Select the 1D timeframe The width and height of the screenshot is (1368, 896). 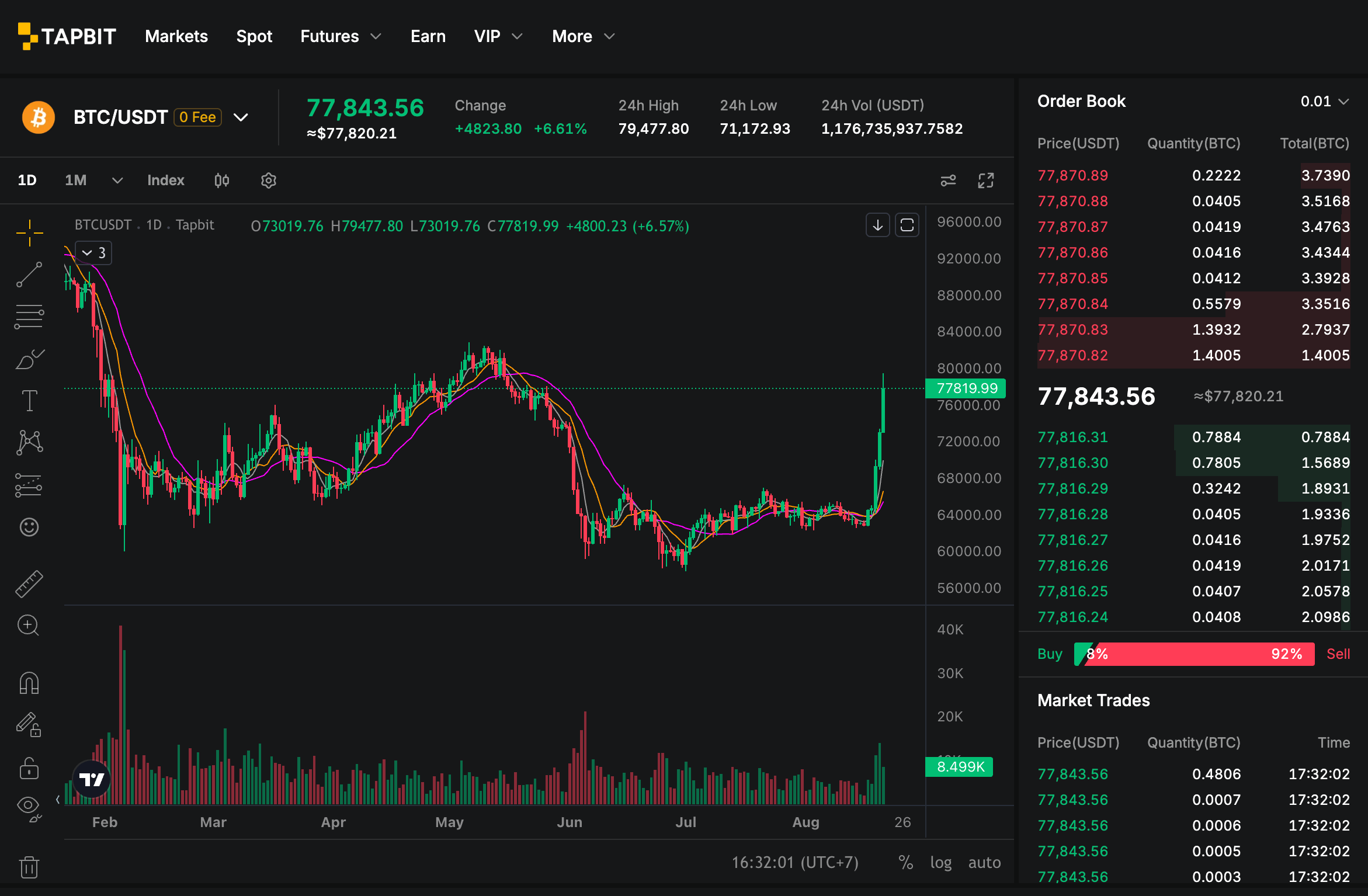[27, 180]
